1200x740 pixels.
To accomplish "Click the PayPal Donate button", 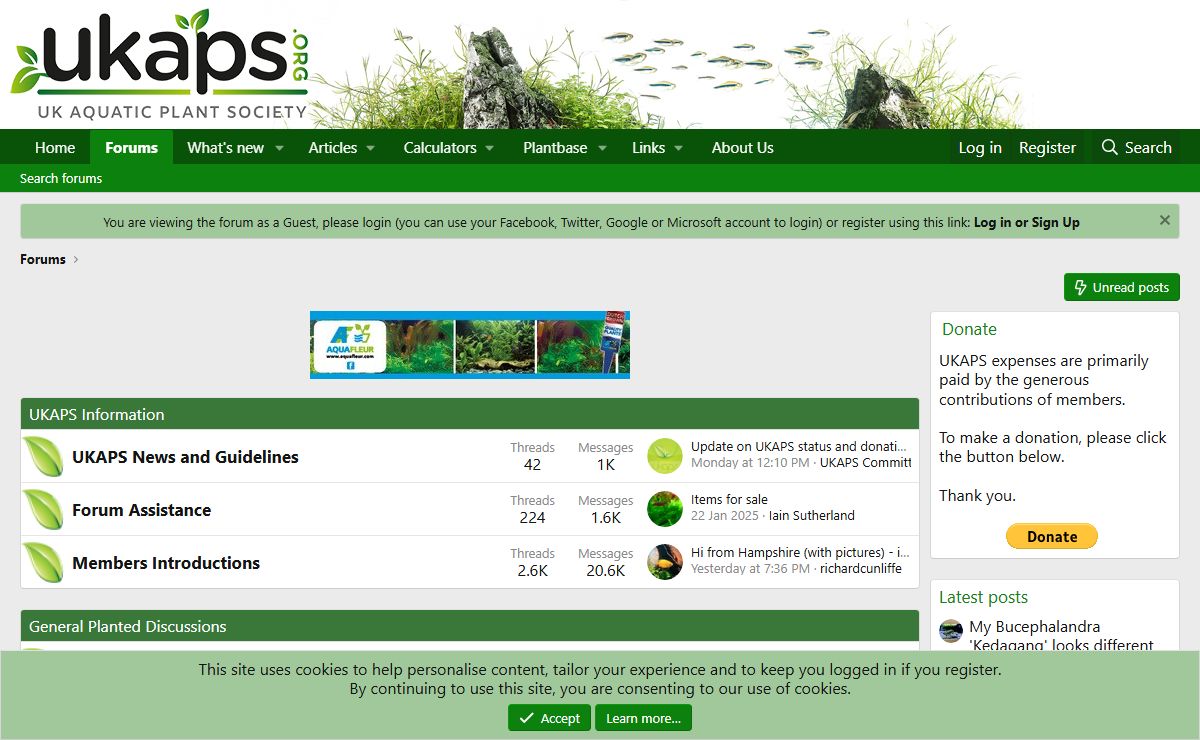I will point(1052,536).
